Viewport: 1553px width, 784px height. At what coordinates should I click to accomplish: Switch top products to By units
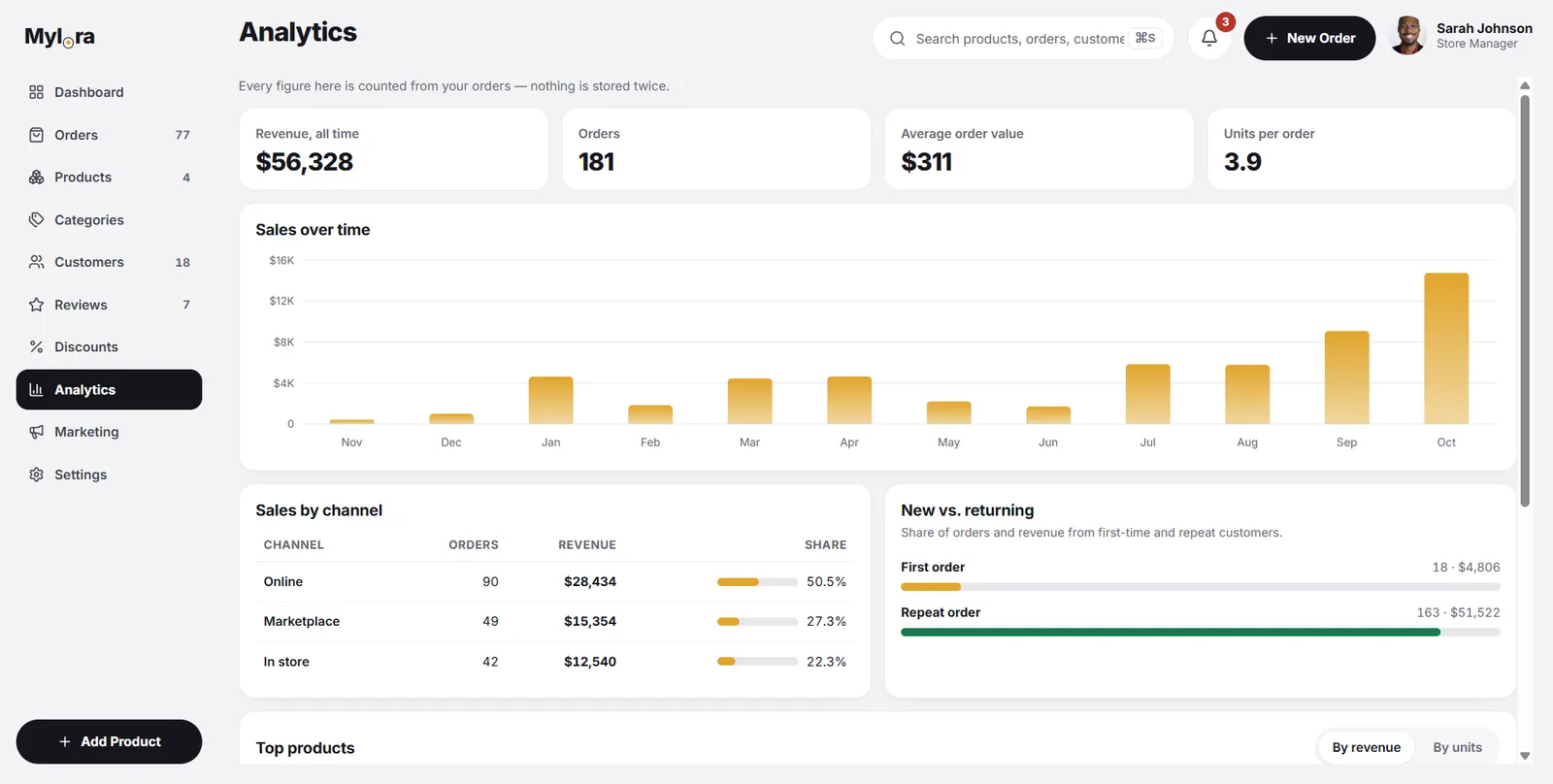1457,747
